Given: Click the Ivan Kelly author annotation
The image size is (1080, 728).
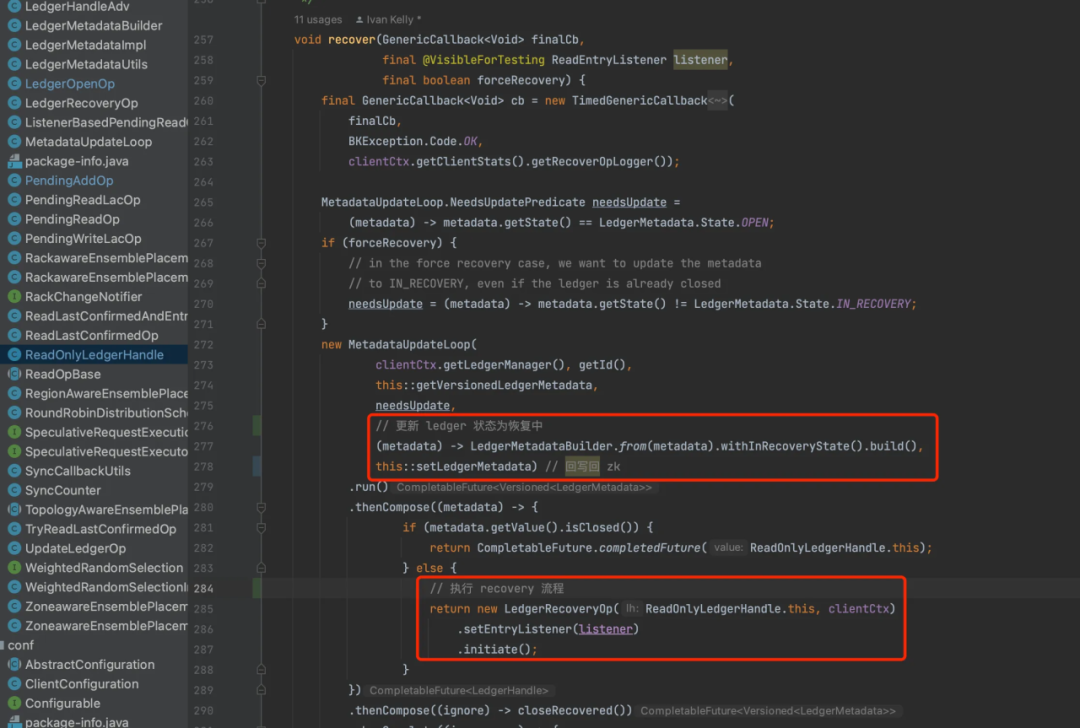Looking at the screenshot, I should (388, 19).
